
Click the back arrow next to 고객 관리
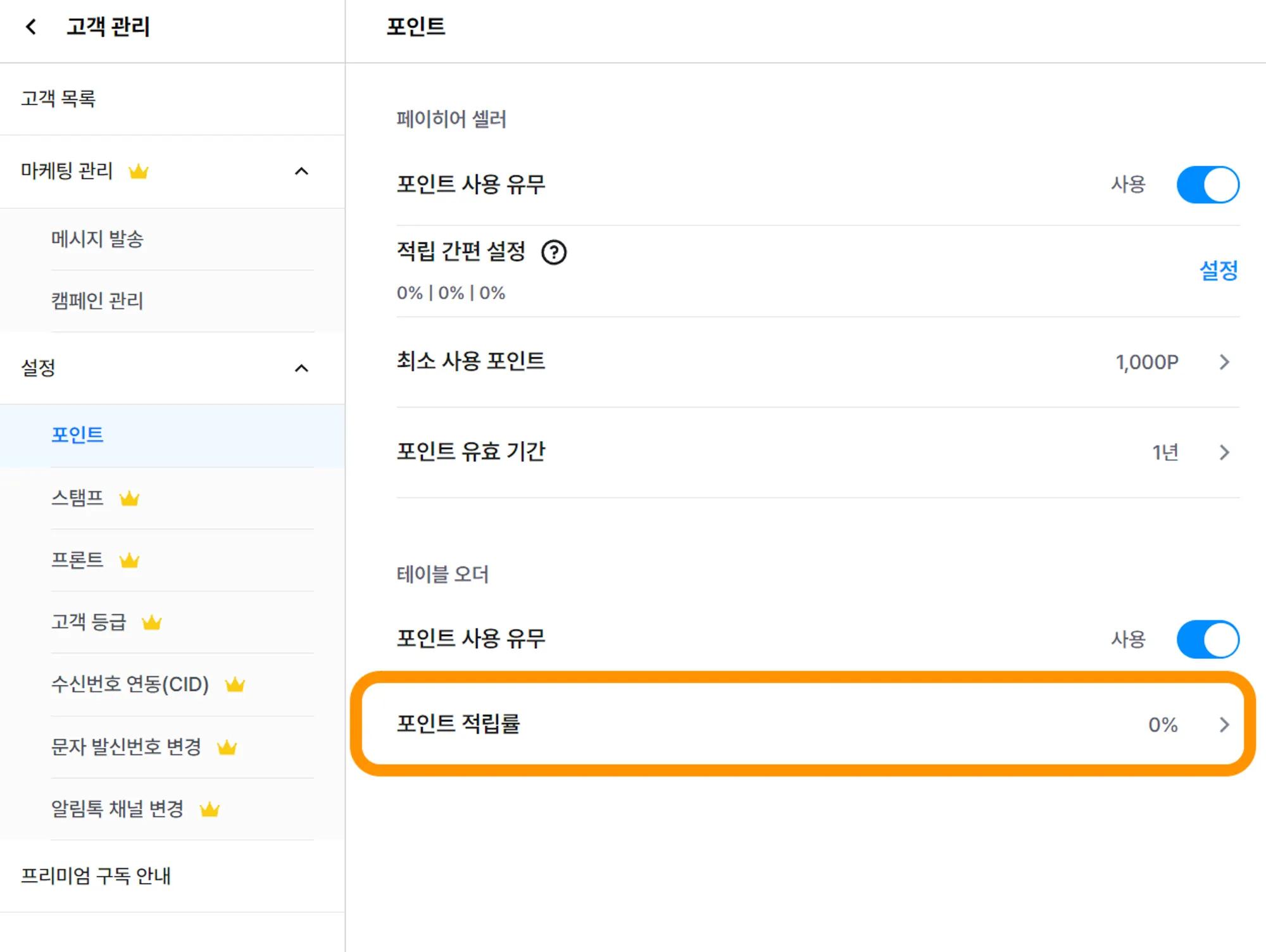coord(31,27)
